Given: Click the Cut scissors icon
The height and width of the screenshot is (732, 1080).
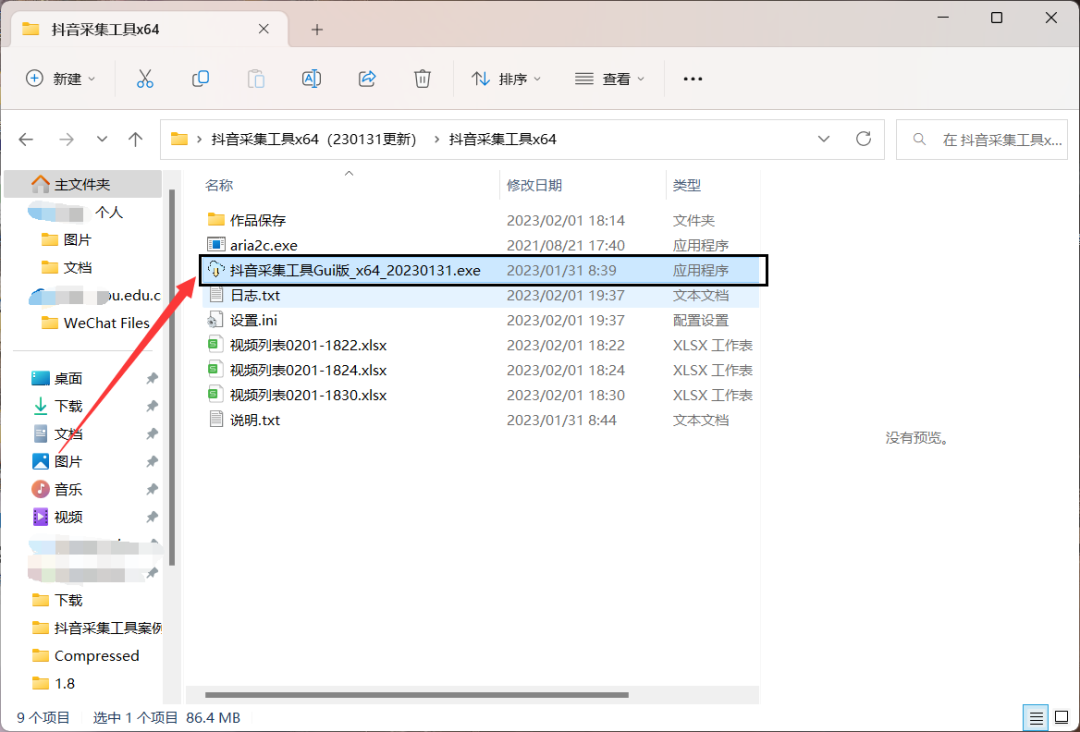Looking at the screenshot, I should [x=145, y=79].
